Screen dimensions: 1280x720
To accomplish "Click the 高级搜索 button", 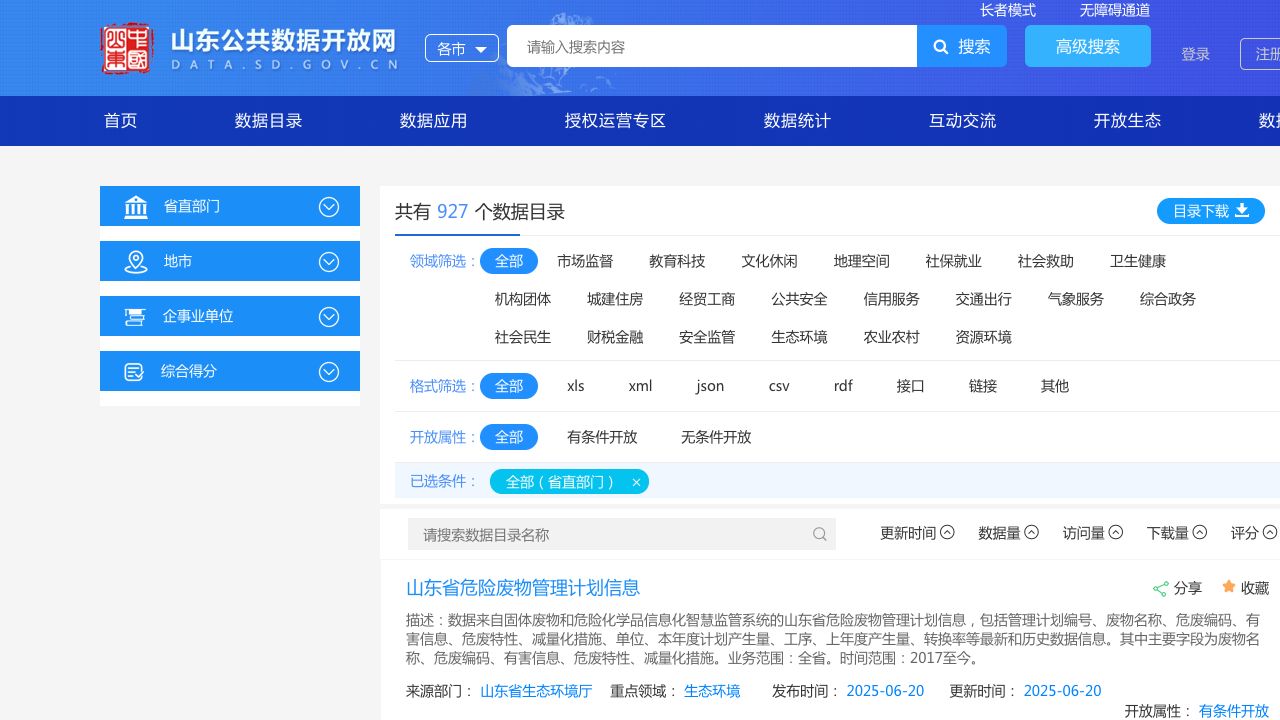I will [x=1087, y=46].
